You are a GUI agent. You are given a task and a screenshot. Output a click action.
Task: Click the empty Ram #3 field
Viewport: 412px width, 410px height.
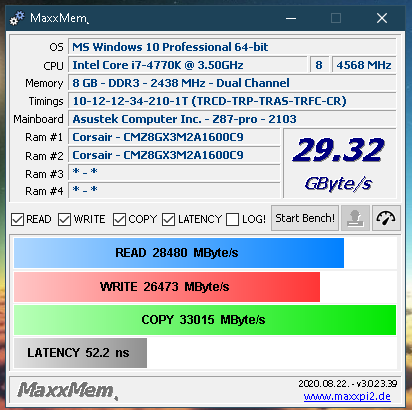click(x=174, y=173)
